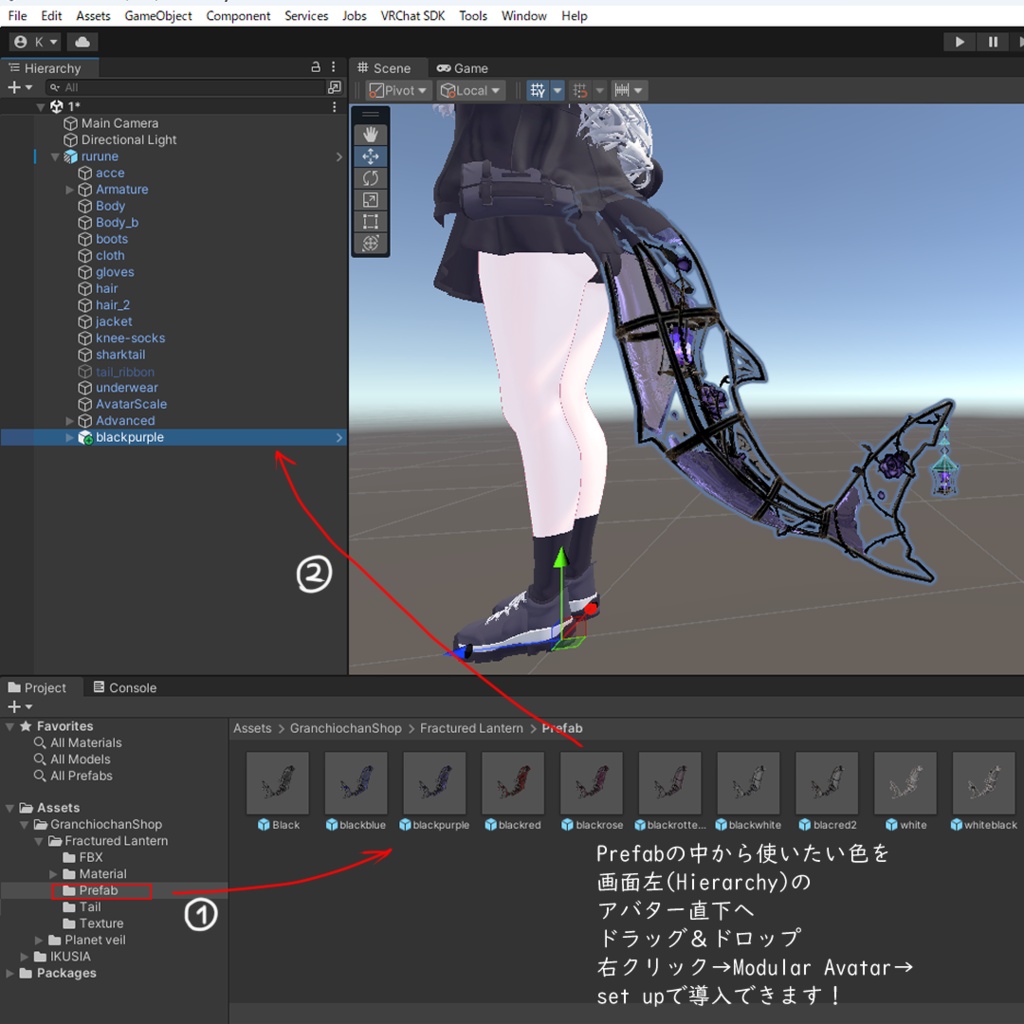Open the Pivot handle position dropdown

tap(398, 90)
